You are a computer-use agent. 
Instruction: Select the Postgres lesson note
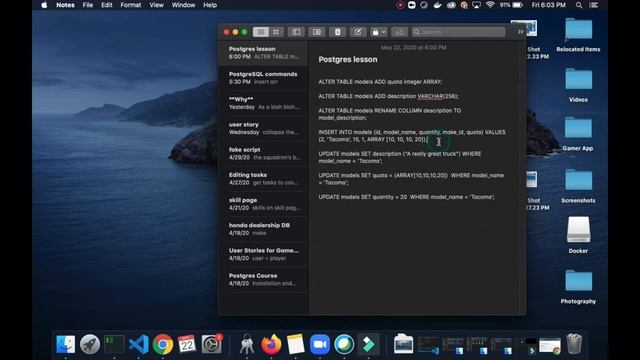(x=263, y=53)
